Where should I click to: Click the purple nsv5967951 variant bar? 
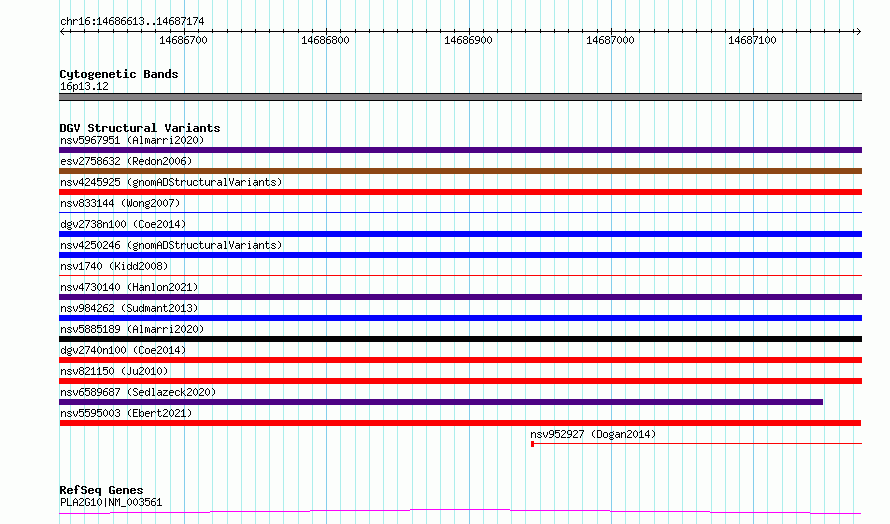(460, 150)
